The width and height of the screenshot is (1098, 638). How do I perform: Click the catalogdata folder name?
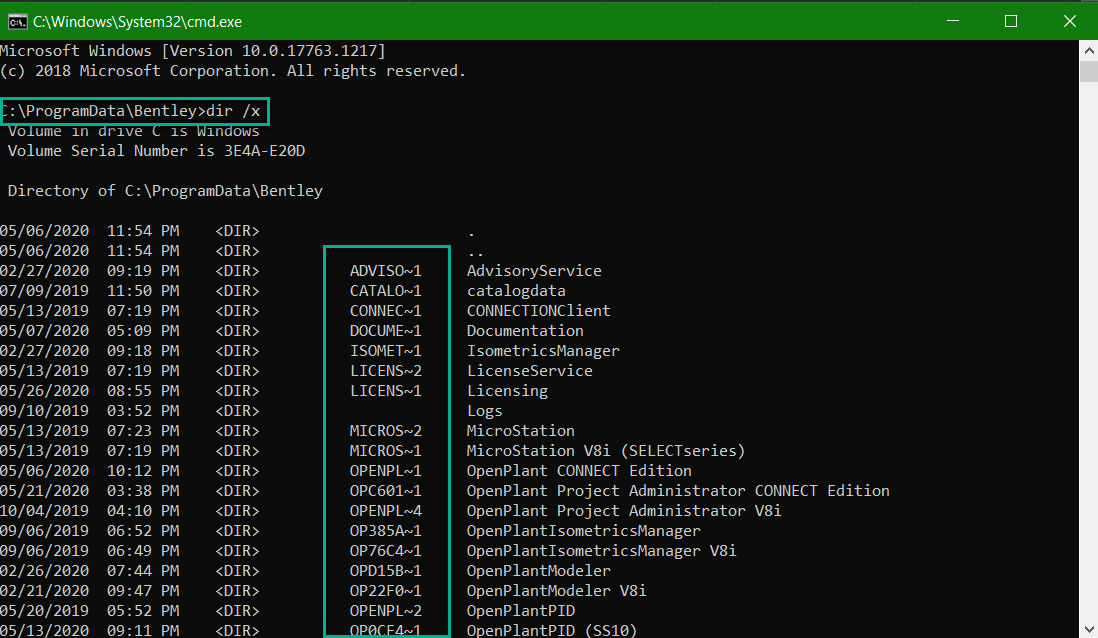pos(516,291)
